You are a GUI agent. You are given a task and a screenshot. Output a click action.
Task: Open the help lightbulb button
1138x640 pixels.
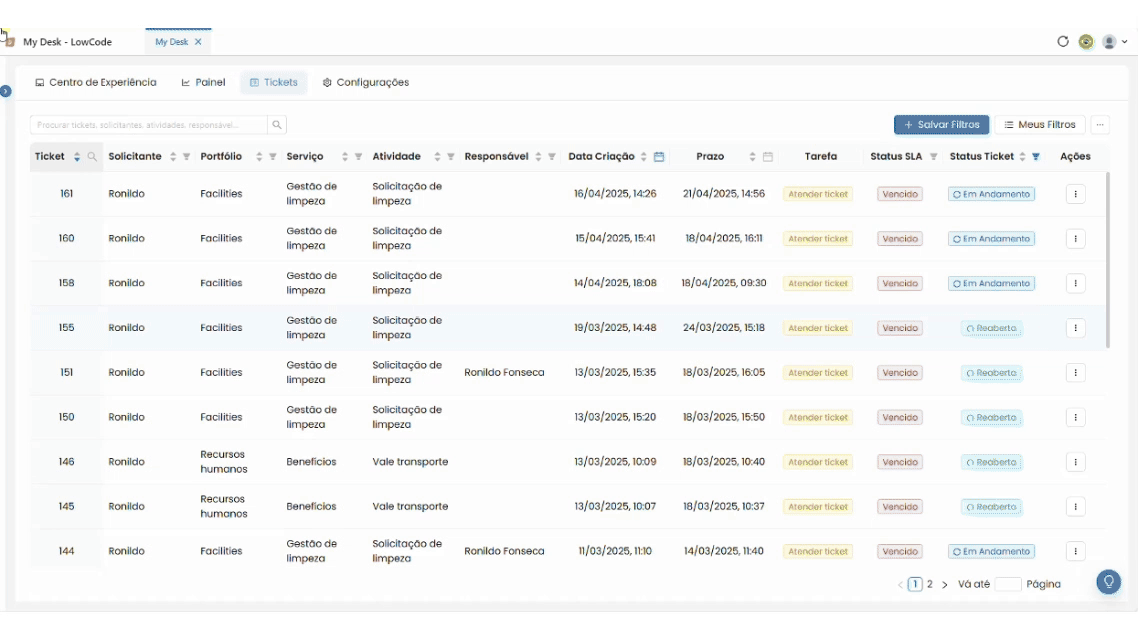(1108, 582)
